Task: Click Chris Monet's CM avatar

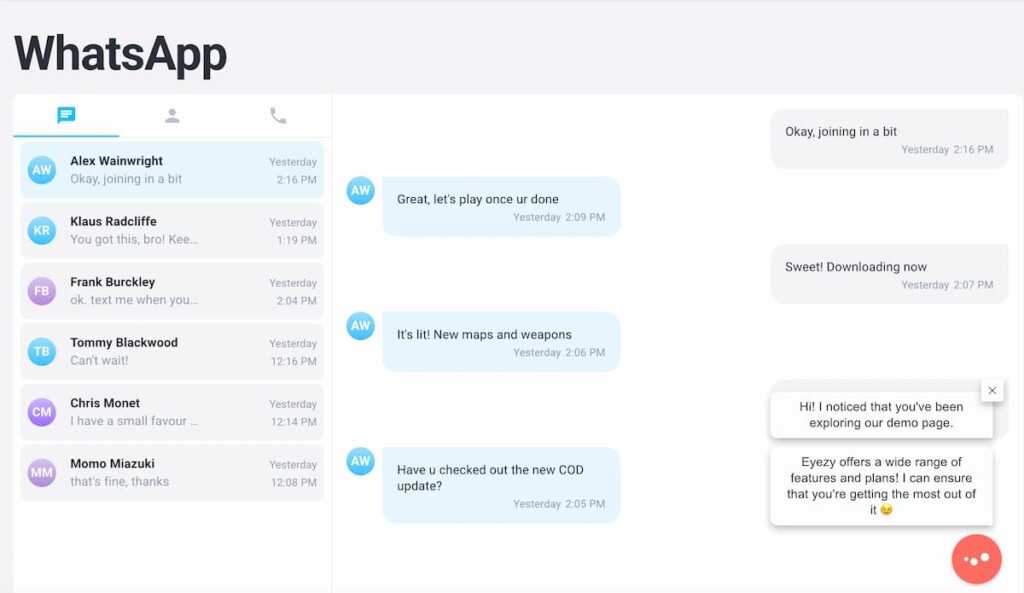Action: [42, 412]
